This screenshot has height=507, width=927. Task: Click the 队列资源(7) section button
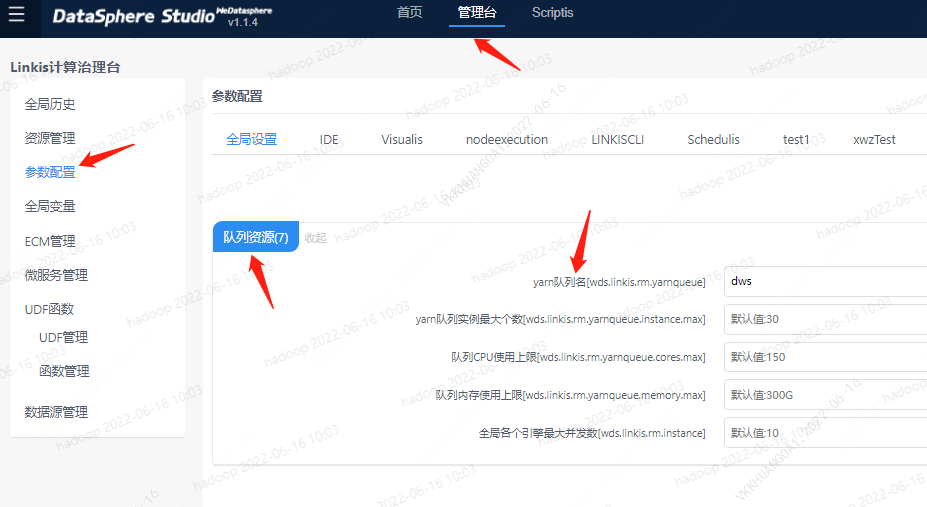tap(256, 237)
